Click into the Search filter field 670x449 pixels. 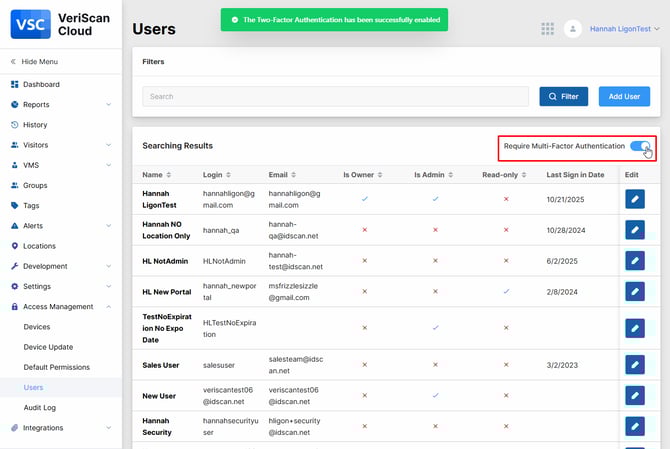click(335, 97)
